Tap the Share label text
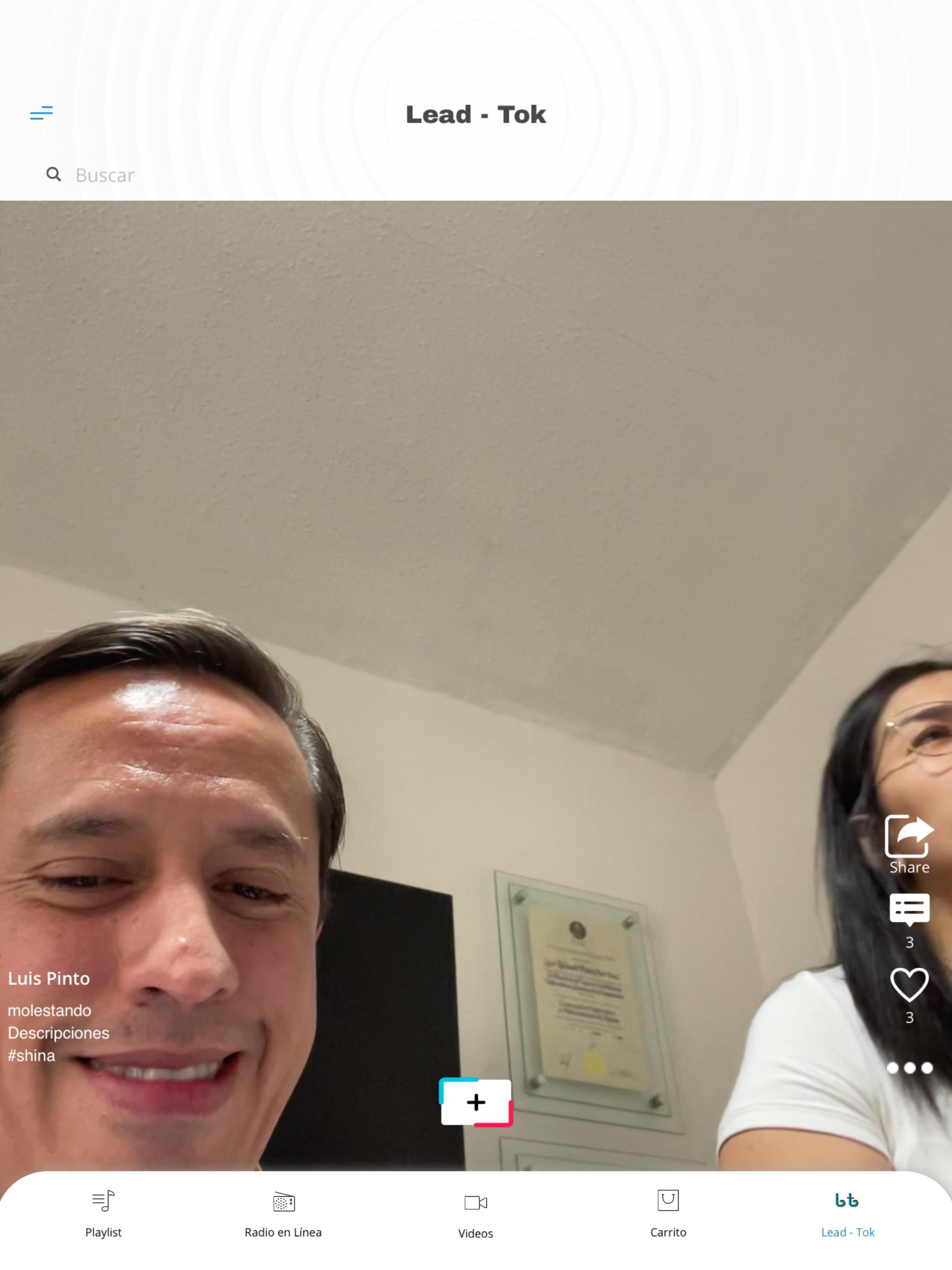The width and height of the screenshot is (952, 1270). point(909,867)
